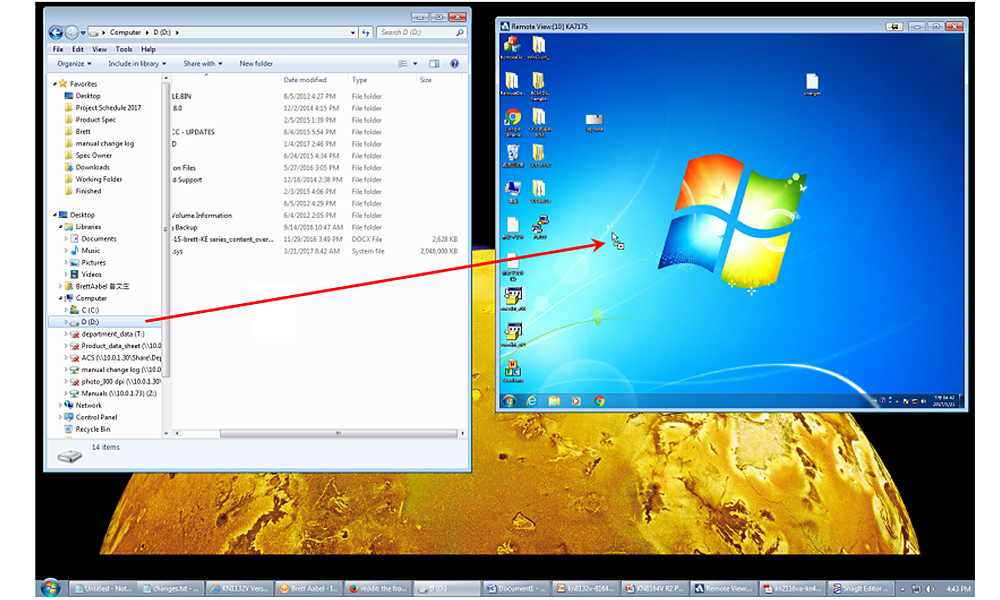Open the Share with dropdown
1000x600 pixels.
point(201,63)
